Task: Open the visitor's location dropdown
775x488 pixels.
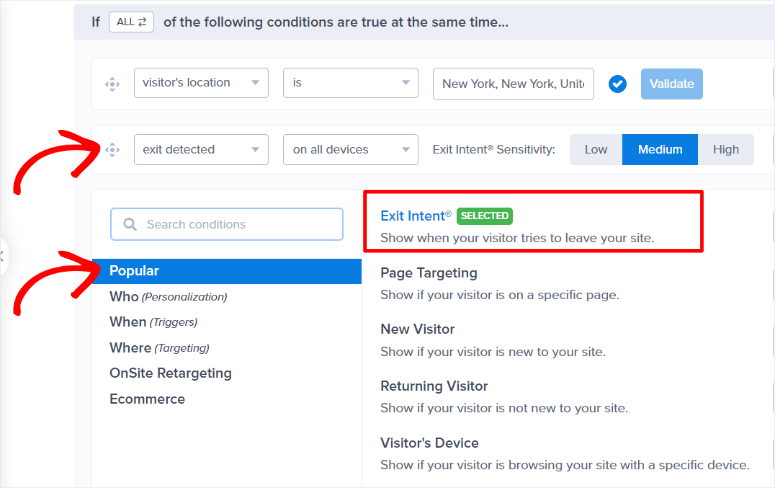Action: coord(201,84)
